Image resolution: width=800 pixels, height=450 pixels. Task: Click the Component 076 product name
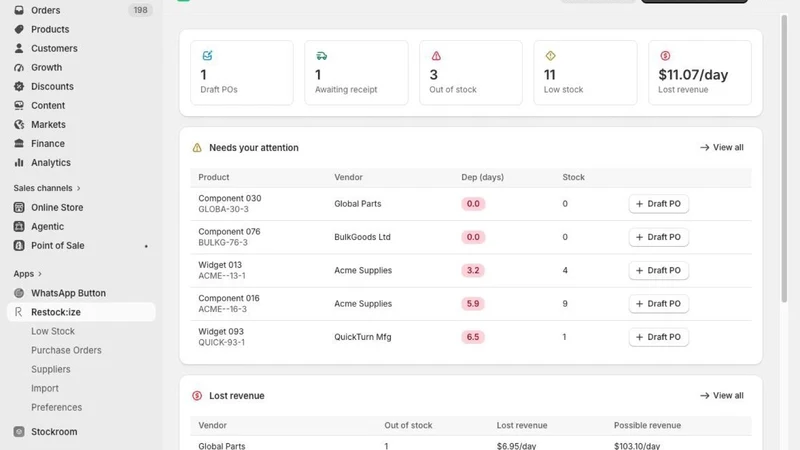(229, 232)
